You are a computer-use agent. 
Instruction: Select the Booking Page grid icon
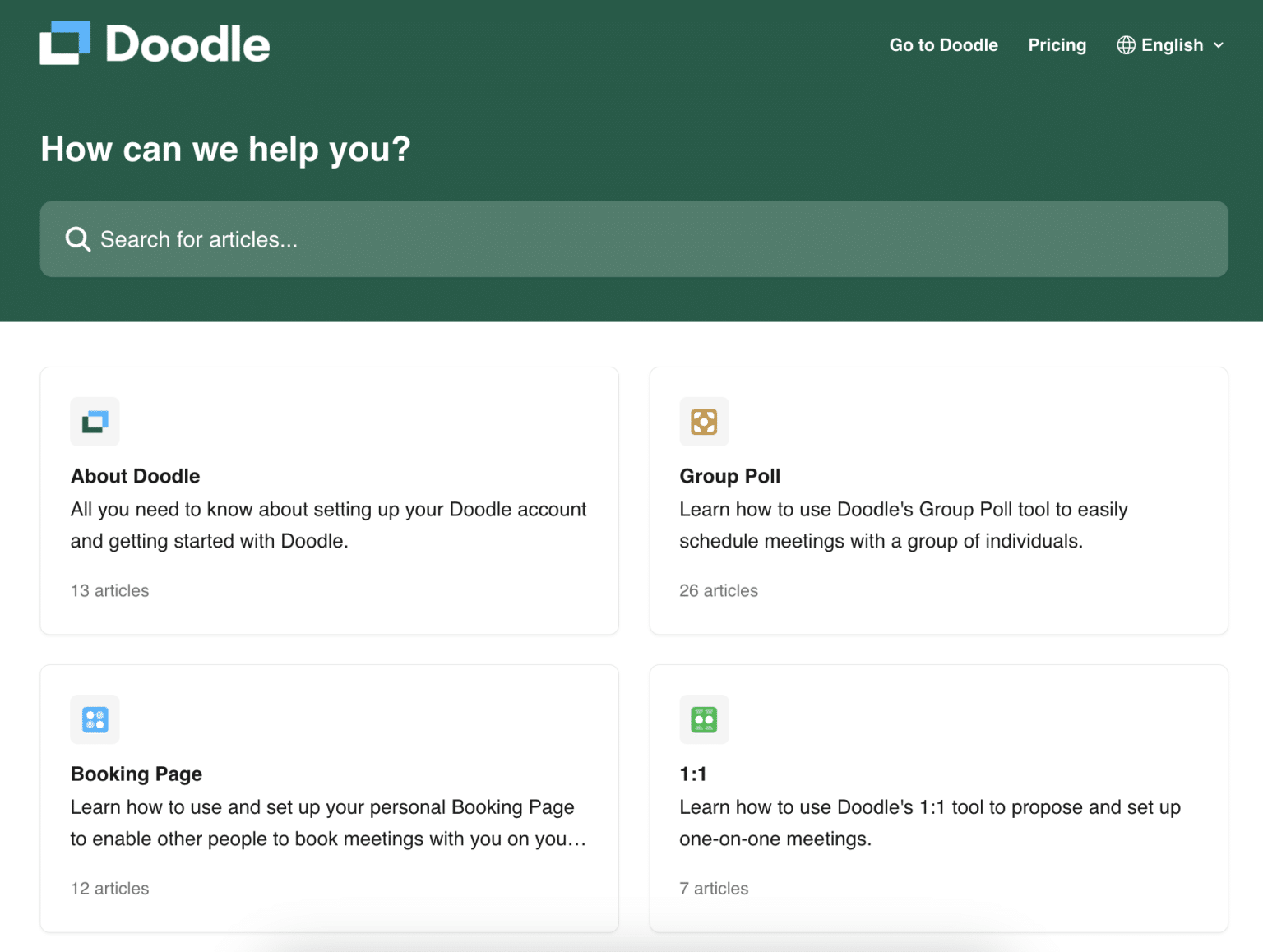tap(95, 719)
